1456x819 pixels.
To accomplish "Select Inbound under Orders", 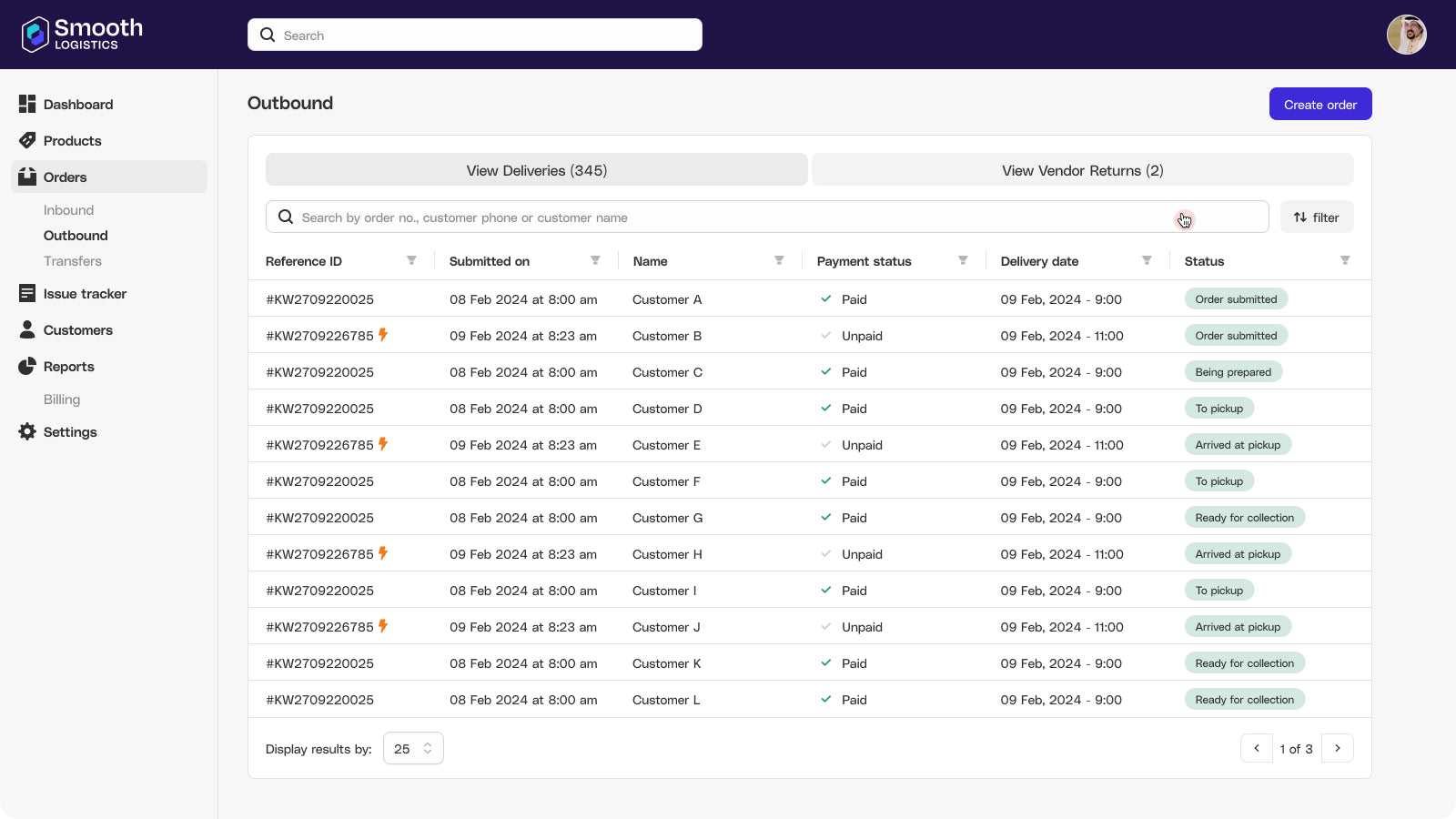I will (68, 209).
